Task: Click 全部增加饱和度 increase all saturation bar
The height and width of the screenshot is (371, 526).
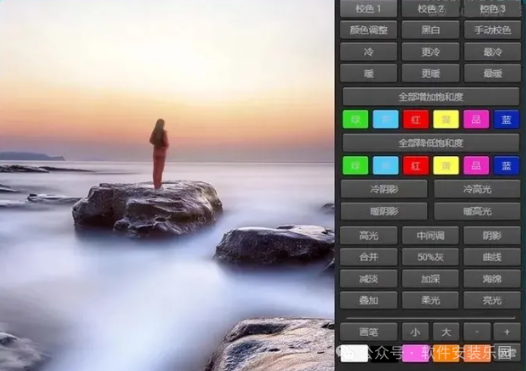Action: click(x=431, y=97)
